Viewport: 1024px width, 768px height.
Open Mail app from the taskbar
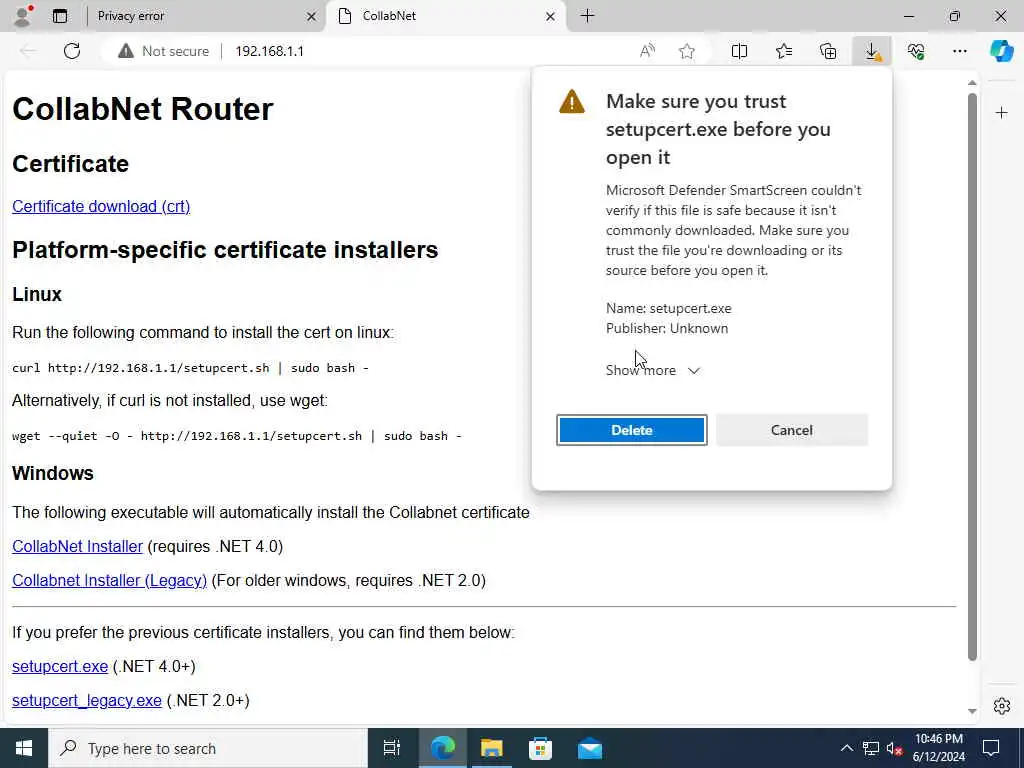coord(590,748)
